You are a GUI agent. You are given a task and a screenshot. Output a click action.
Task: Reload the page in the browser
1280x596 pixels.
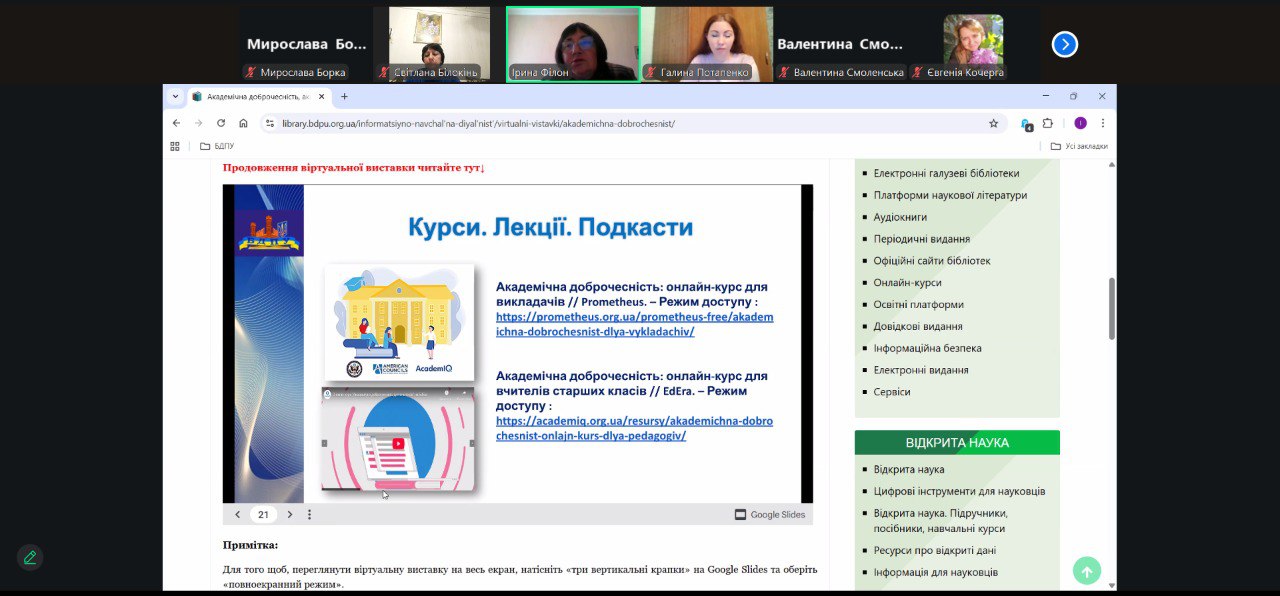pos(220,123)
